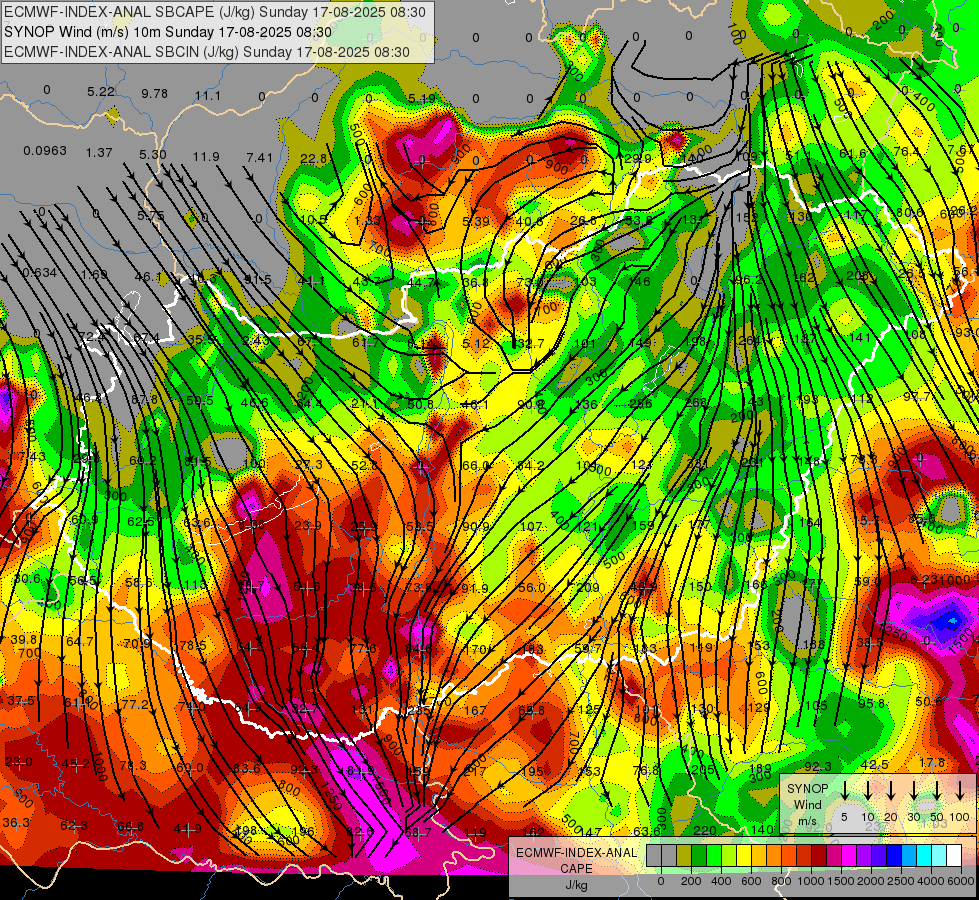Click the map value 50.6

(929, 701)
